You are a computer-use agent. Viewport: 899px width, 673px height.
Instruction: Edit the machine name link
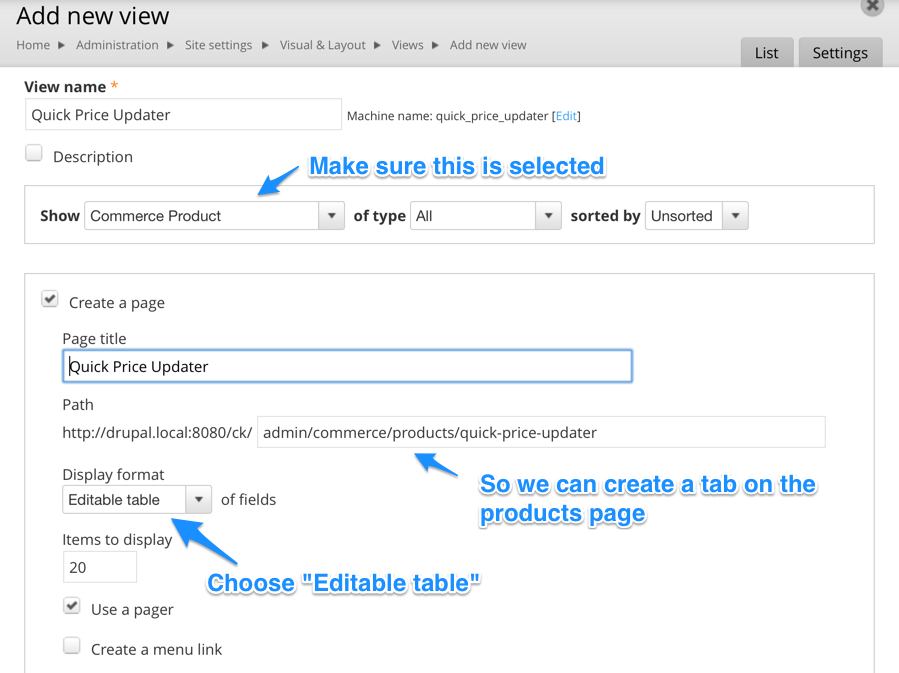[566, 116]
